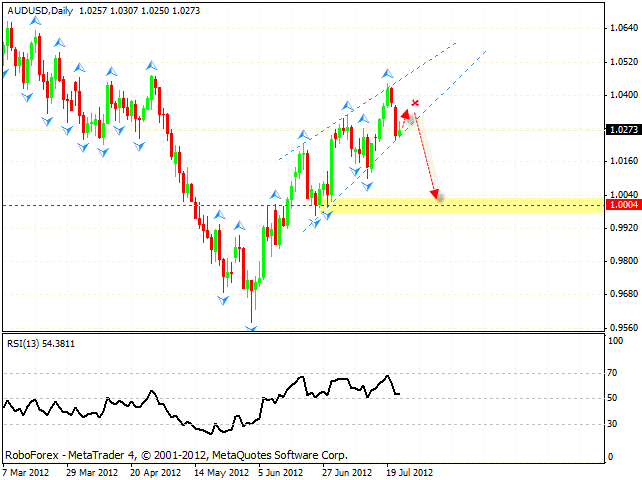The height and width of the screenshot is (480, 642).
Task: Select the downward red arrowhead at the yellow zone
Action: coord(435,194)
